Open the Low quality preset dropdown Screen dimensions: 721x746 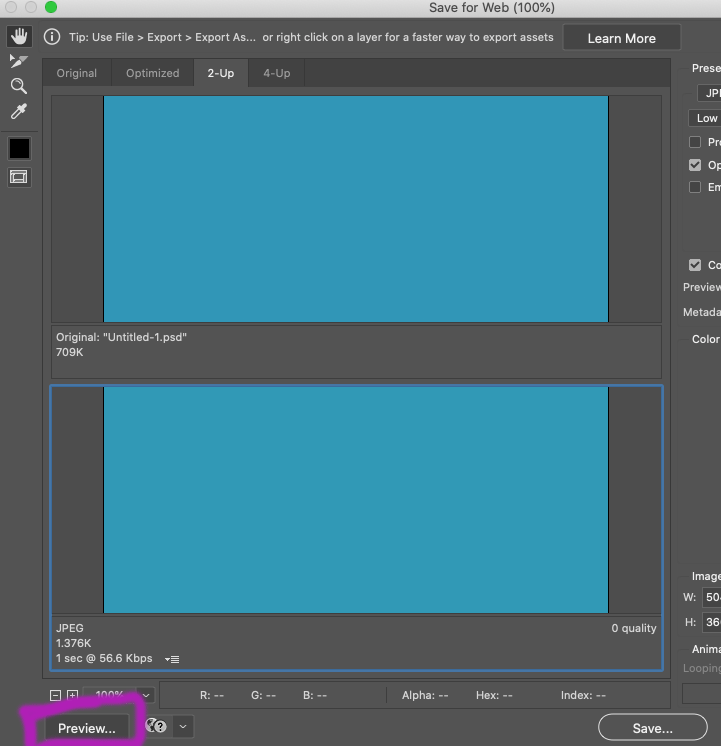tap(705, 118)
